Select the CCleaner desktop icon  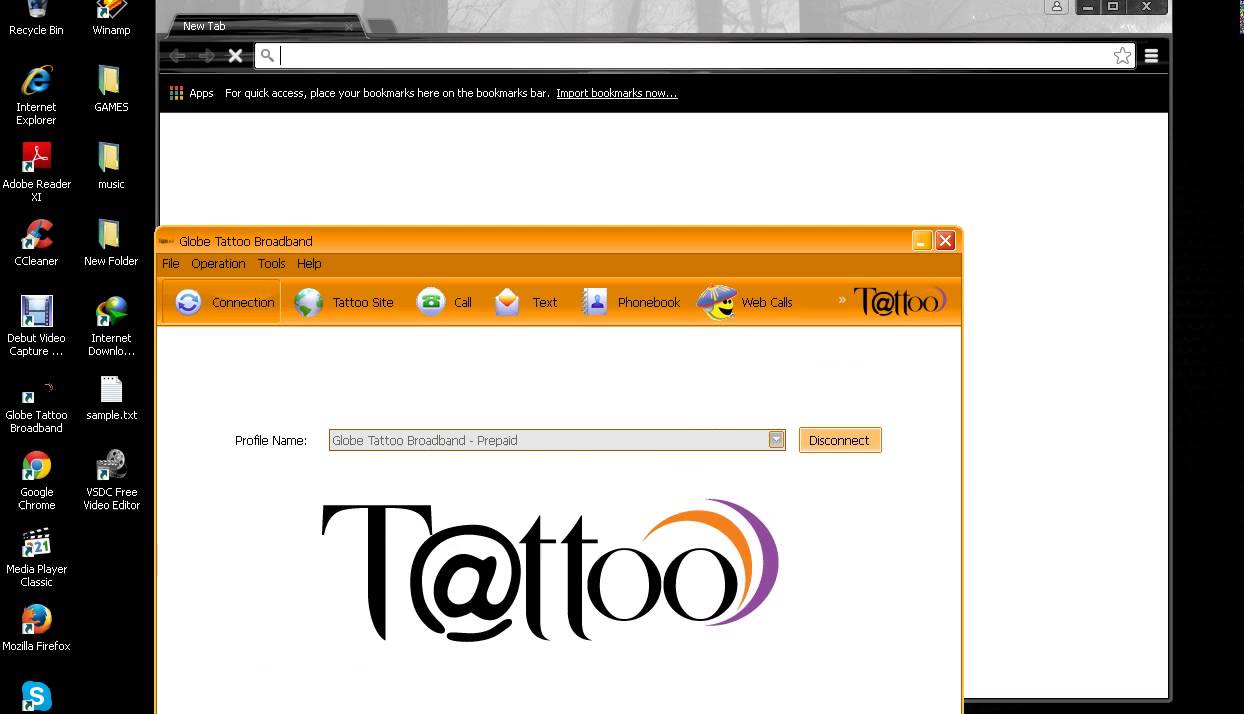[x=36, y=243]
